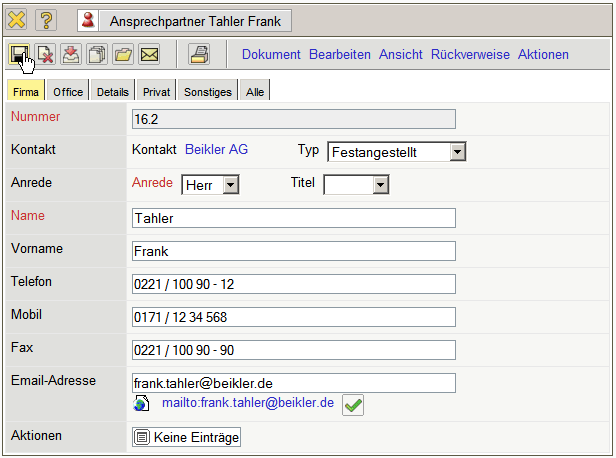
Task: Click the green checkmark beside mailto link
Action: (353, 404)
